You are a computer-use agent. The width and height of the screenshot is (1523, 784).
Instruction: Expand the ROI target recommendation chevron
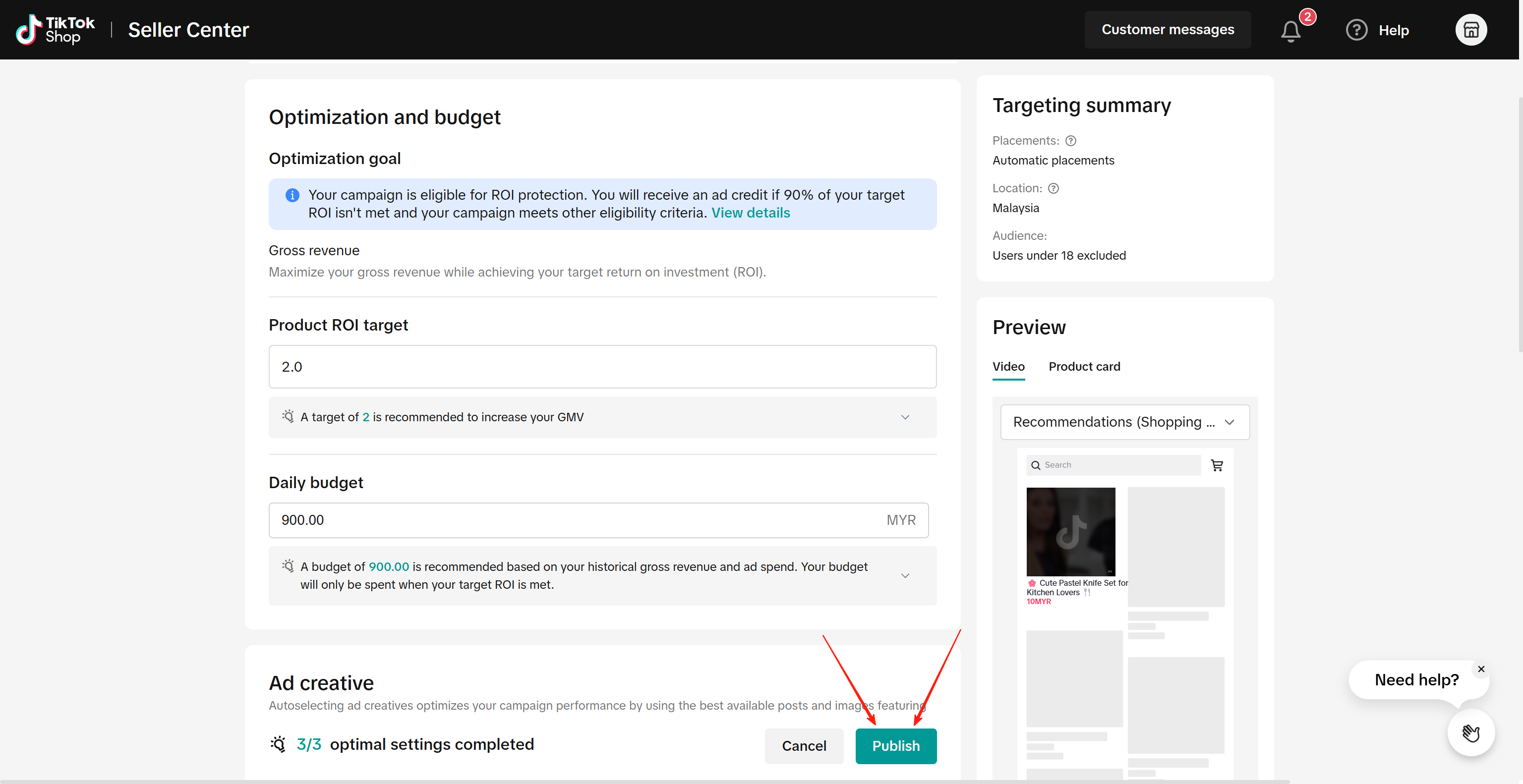pyautogui.click(x=905, y=417)
